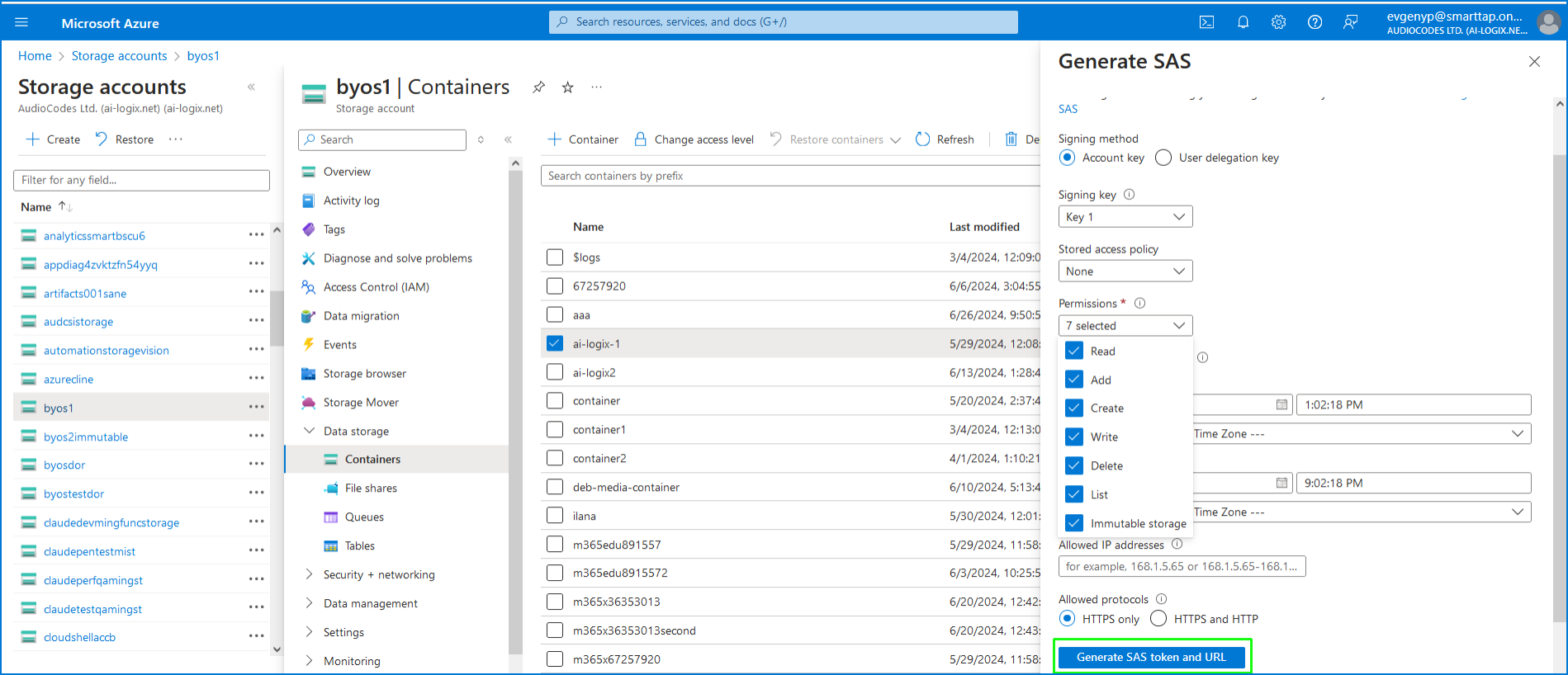
Task: Open the Activity log menu item
Action: pyautogui.click(x=352, y=201)
